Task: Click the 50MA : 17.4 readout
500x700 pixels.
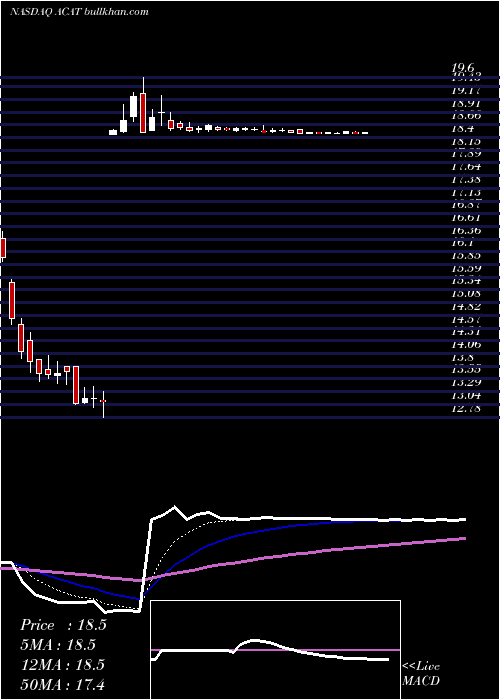Action: pos(62,684)
